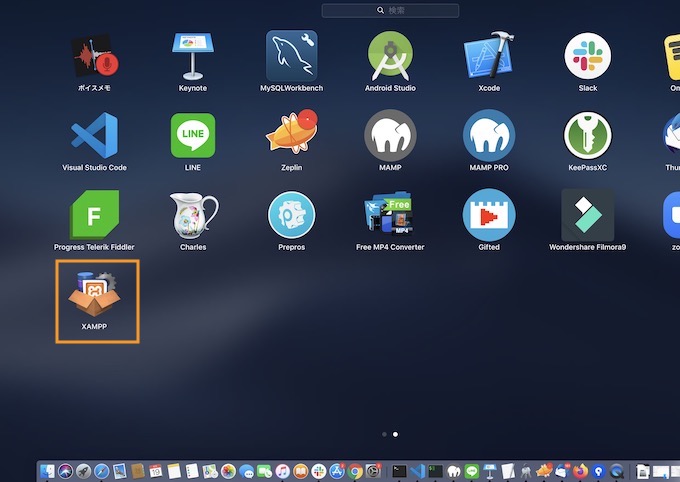The width and height of the screenshot is (680, 482).
Task: Launch FaceTime from the Dock
Action: 264,472
